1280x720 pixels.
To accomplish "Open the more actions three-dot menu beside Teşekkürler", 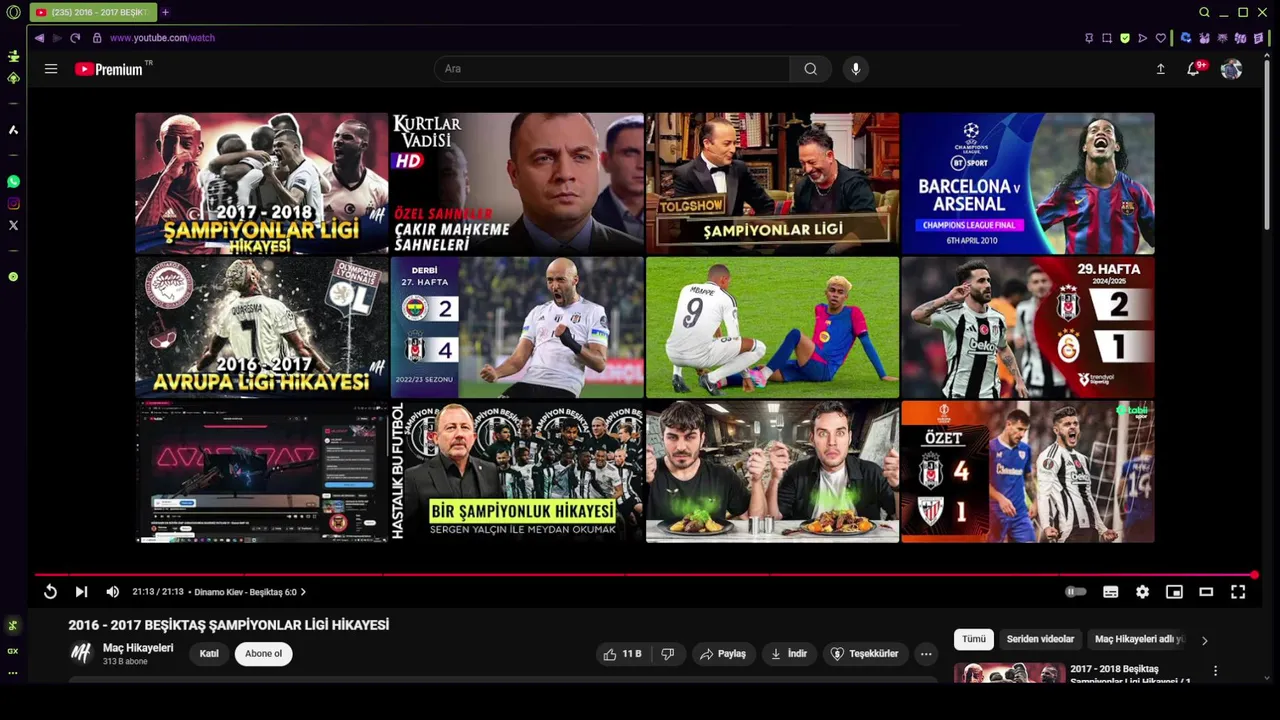I will tap(926, 654).
